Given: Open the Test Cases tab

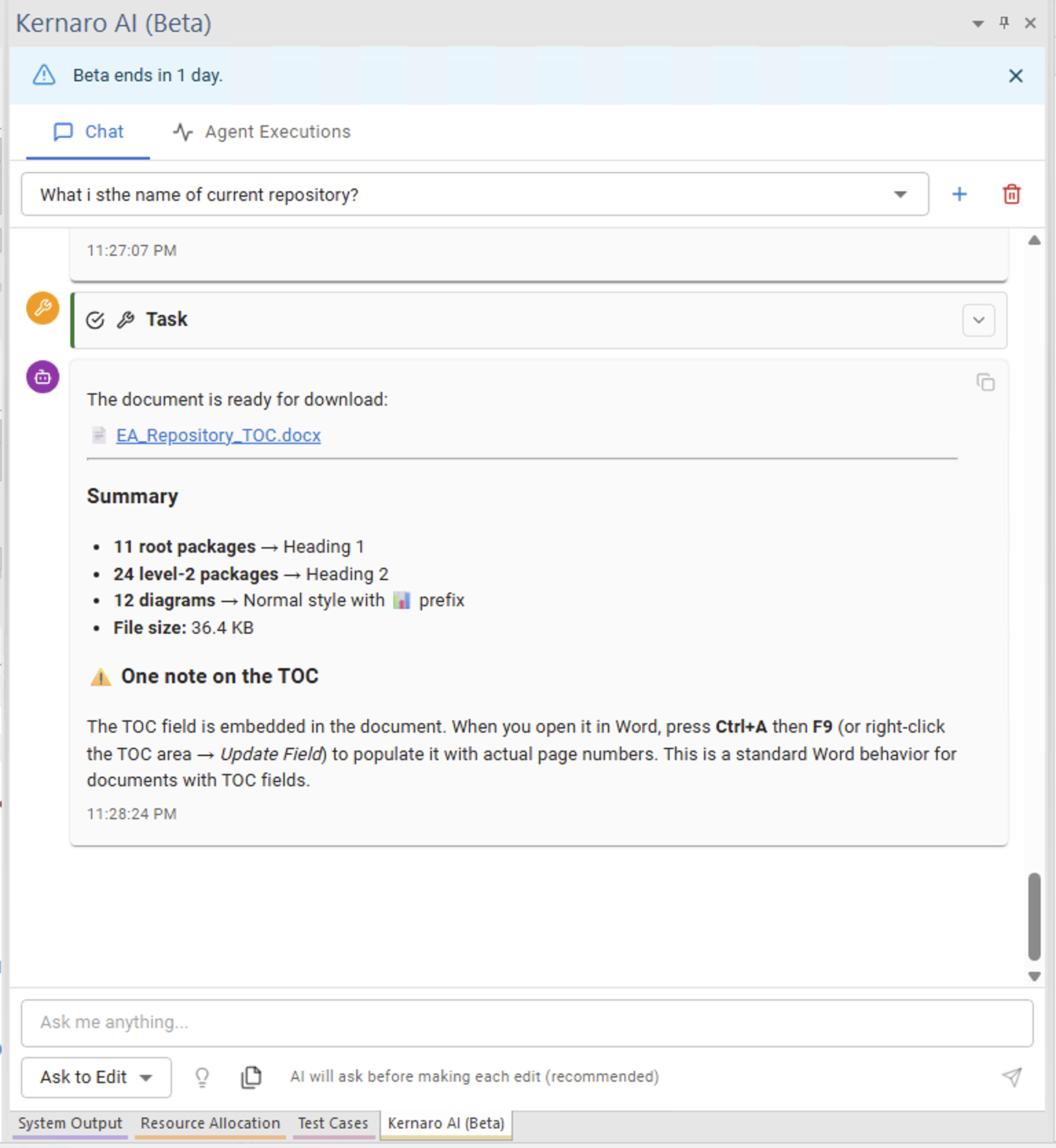Looking at the screenshot, I should click(x=333, y=1124).
